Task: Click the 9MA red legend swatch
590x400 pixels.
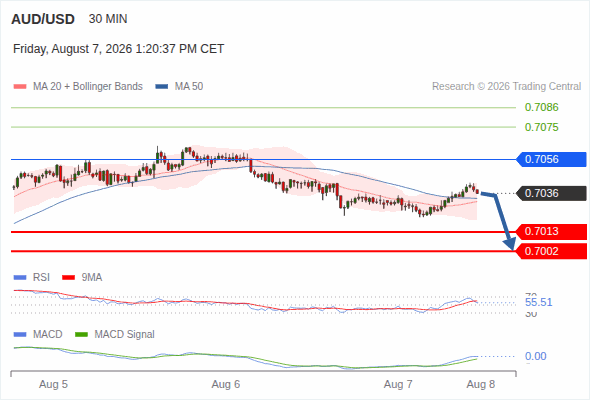Action: pyautogui.click(x=68, y=278)
